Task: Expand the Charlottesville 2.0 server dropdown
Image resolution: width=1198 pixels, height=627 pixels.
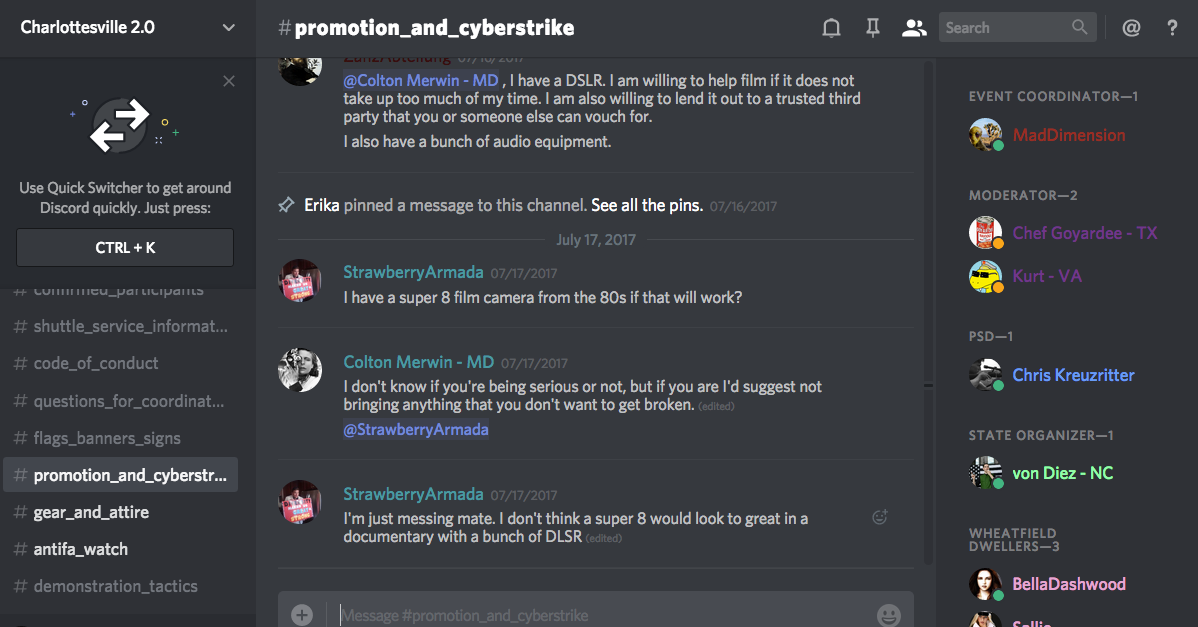Action: pos(228,27)
